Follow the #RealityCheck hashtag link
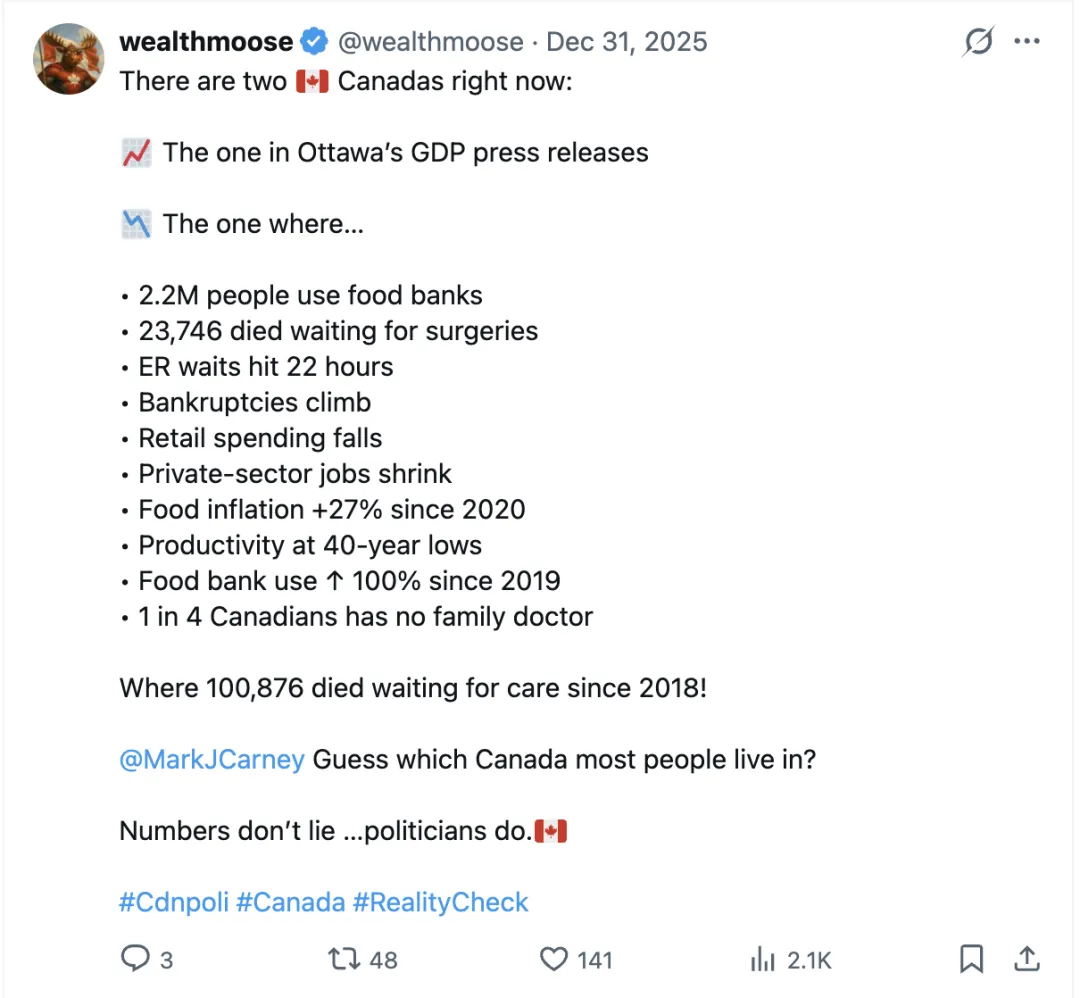Screen dimensions: 1080x998 (x=440, y=902)
